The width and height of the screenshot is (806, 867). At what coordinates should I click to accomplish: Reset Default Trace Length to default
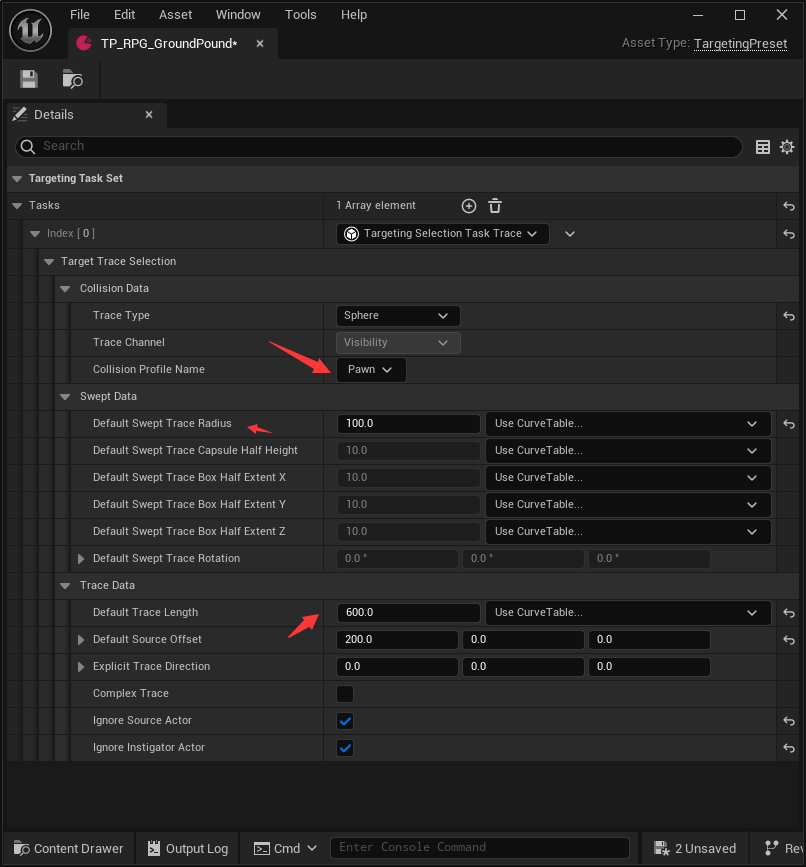[x=789, y=613]
